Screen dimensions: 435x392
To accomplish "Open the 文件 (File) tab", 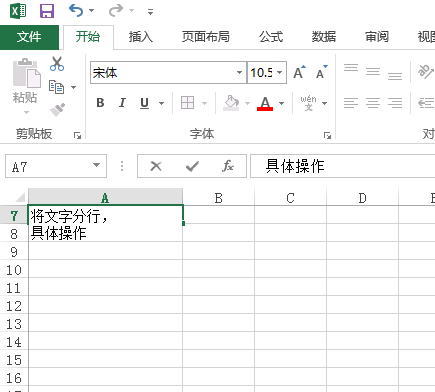I will coord(29,37).
